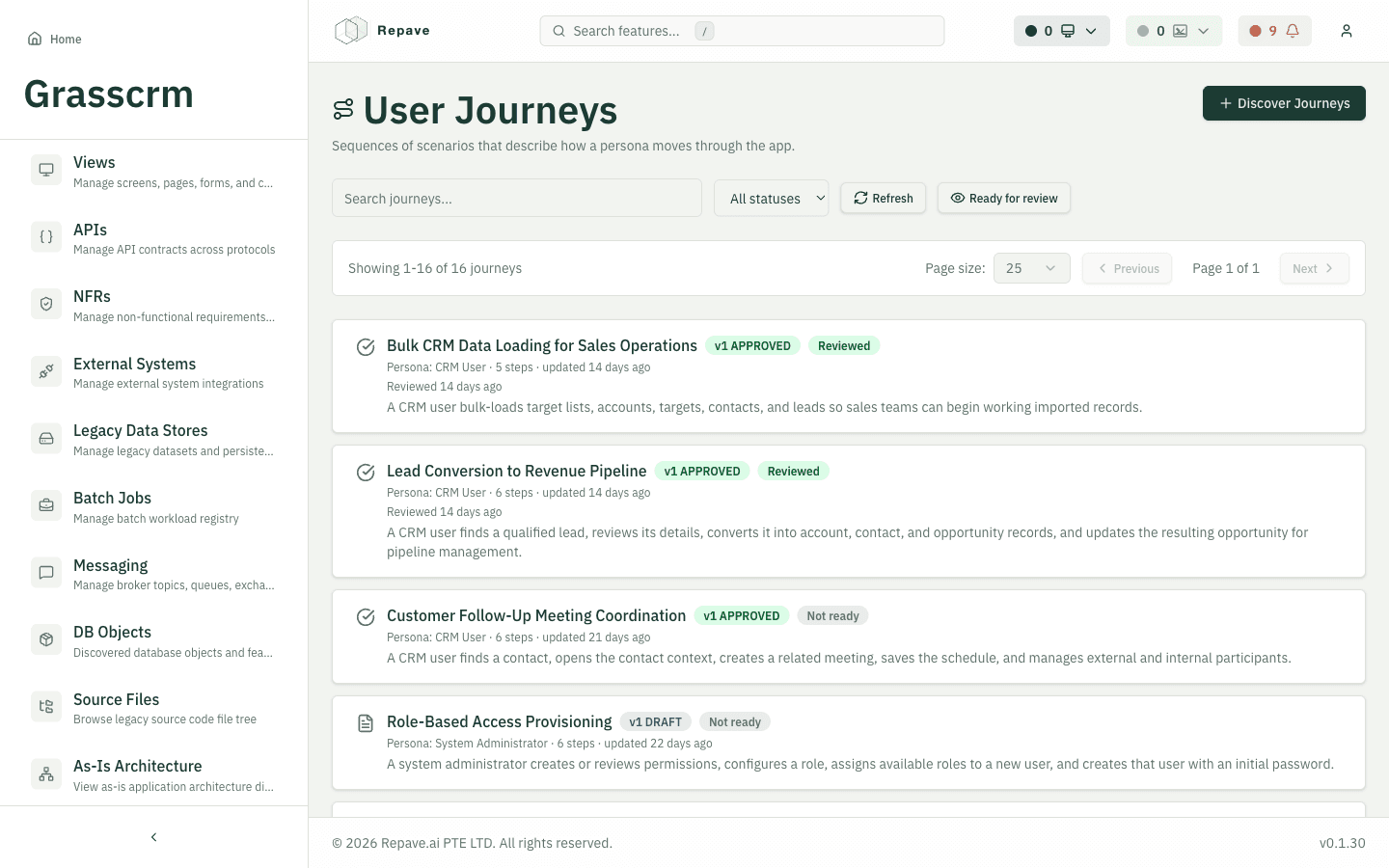Click the Source Files label
Viewport: 1389px width, 868px height.
tap(116, 699)
